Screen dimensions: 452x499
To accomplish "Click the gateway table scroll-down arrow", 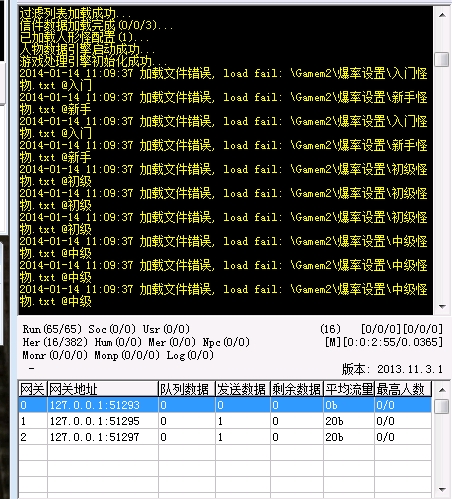I will click(x=442, y=490).
